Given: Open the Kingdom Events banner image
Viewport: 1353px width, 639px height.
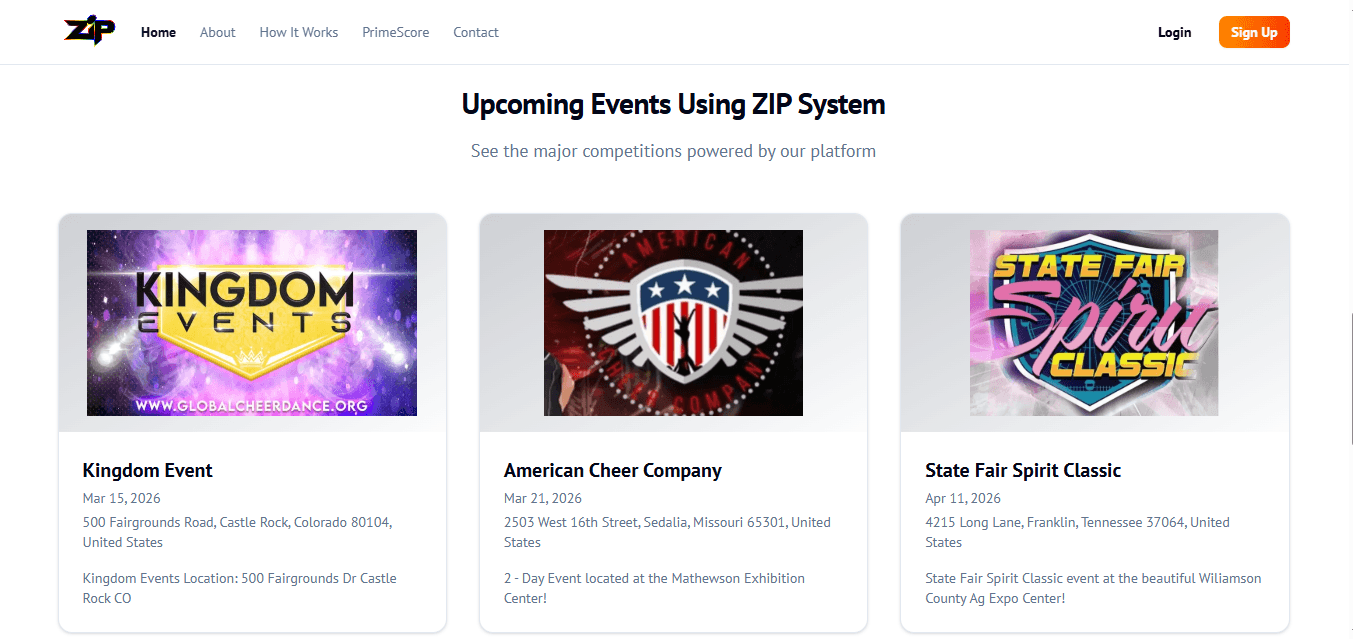Looking at the screenshot, I should pos(252,323).
